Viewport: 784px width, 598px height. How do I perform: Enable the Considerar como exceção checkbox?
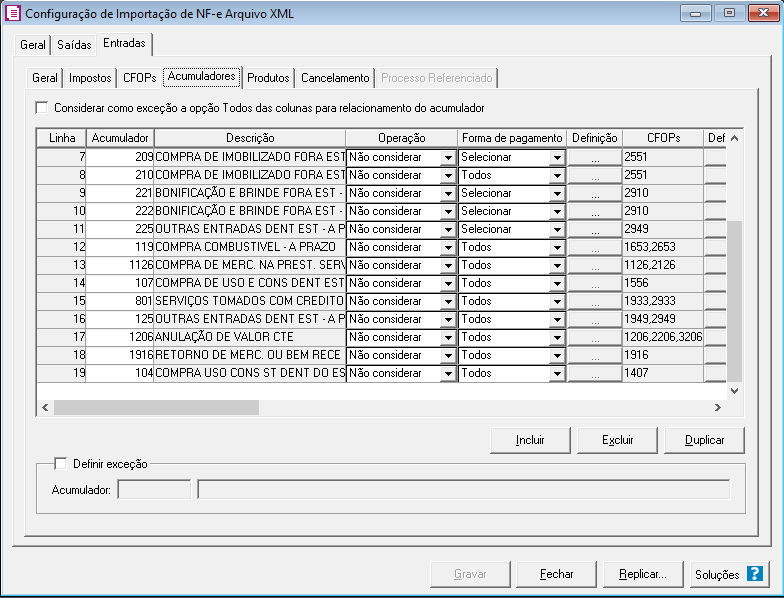[x=42, y=107]
